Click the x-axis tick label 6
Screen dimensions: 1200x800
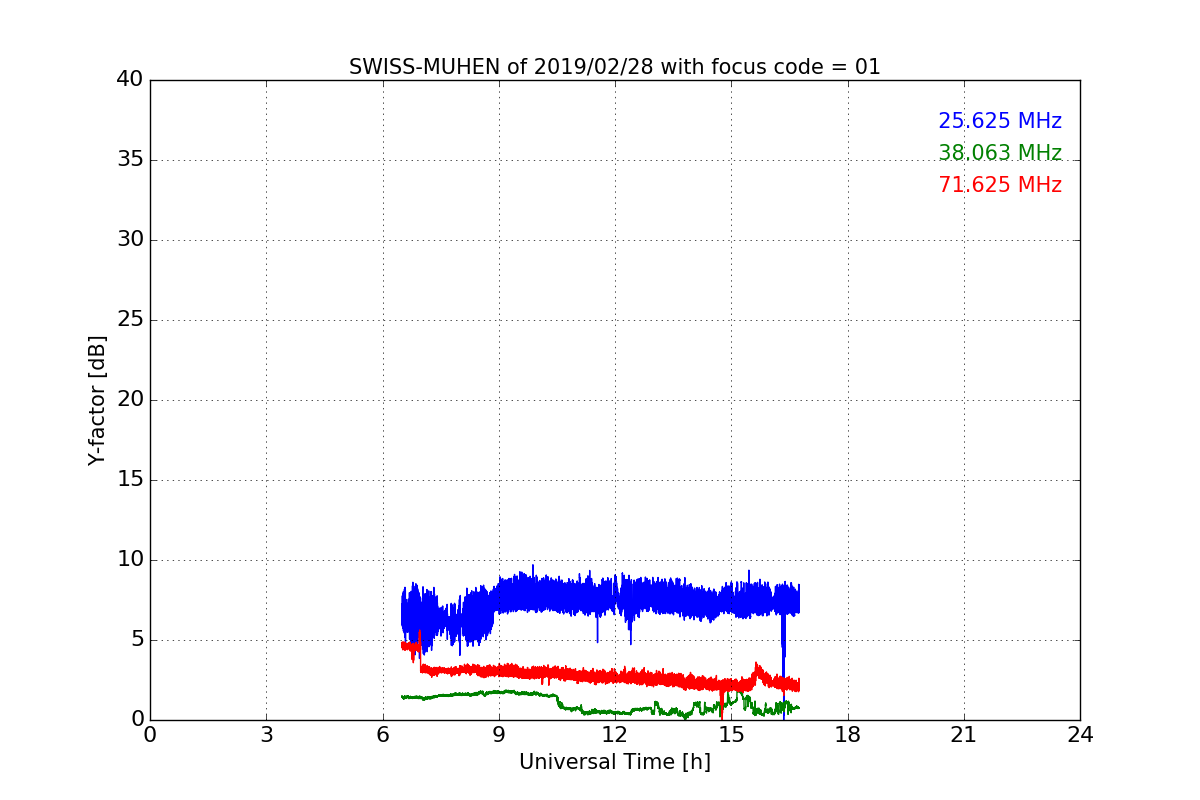point(382,735)
